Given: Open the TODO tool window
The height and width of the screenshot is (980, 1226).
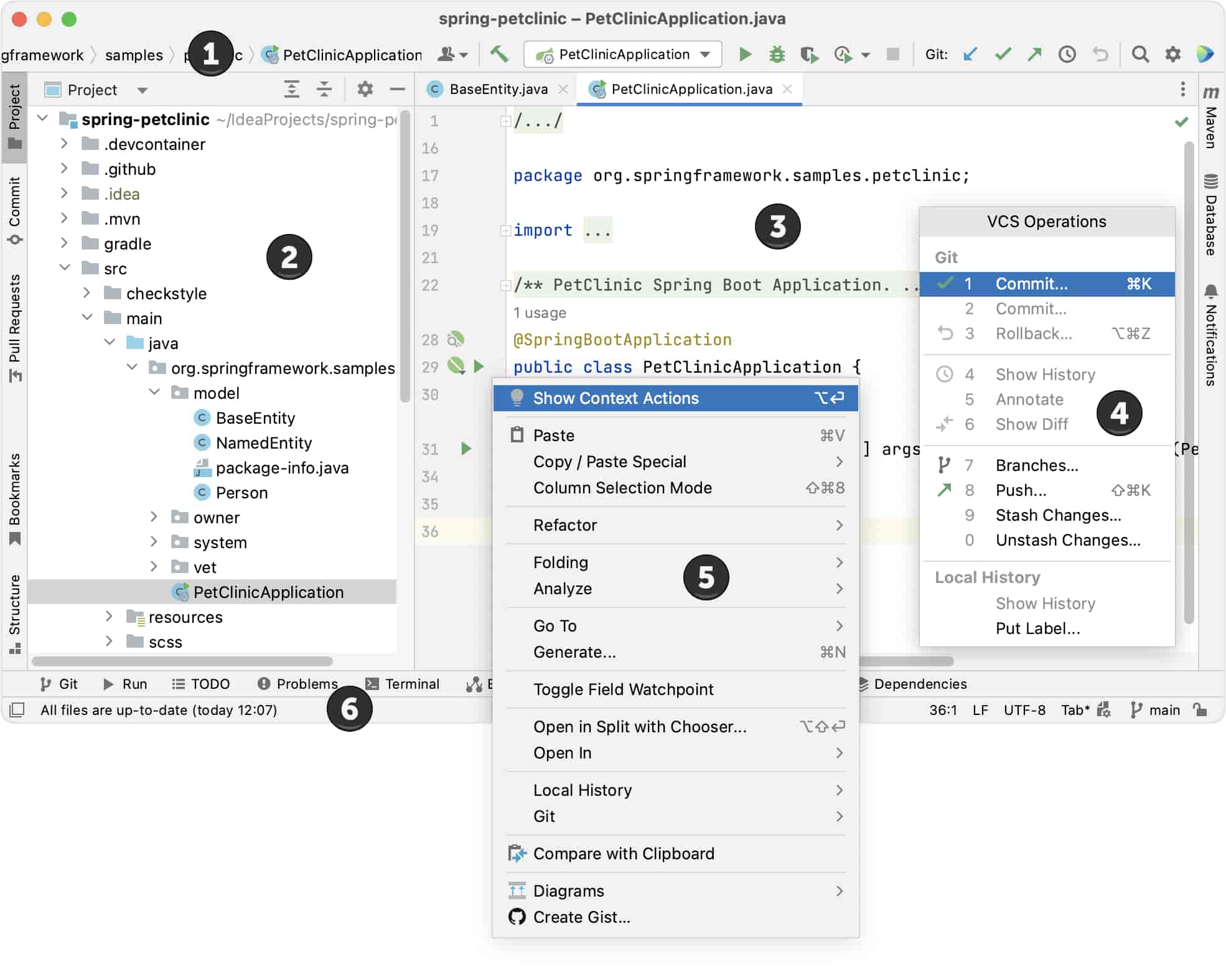Looking at the screenshot, I should pos(200,684).
